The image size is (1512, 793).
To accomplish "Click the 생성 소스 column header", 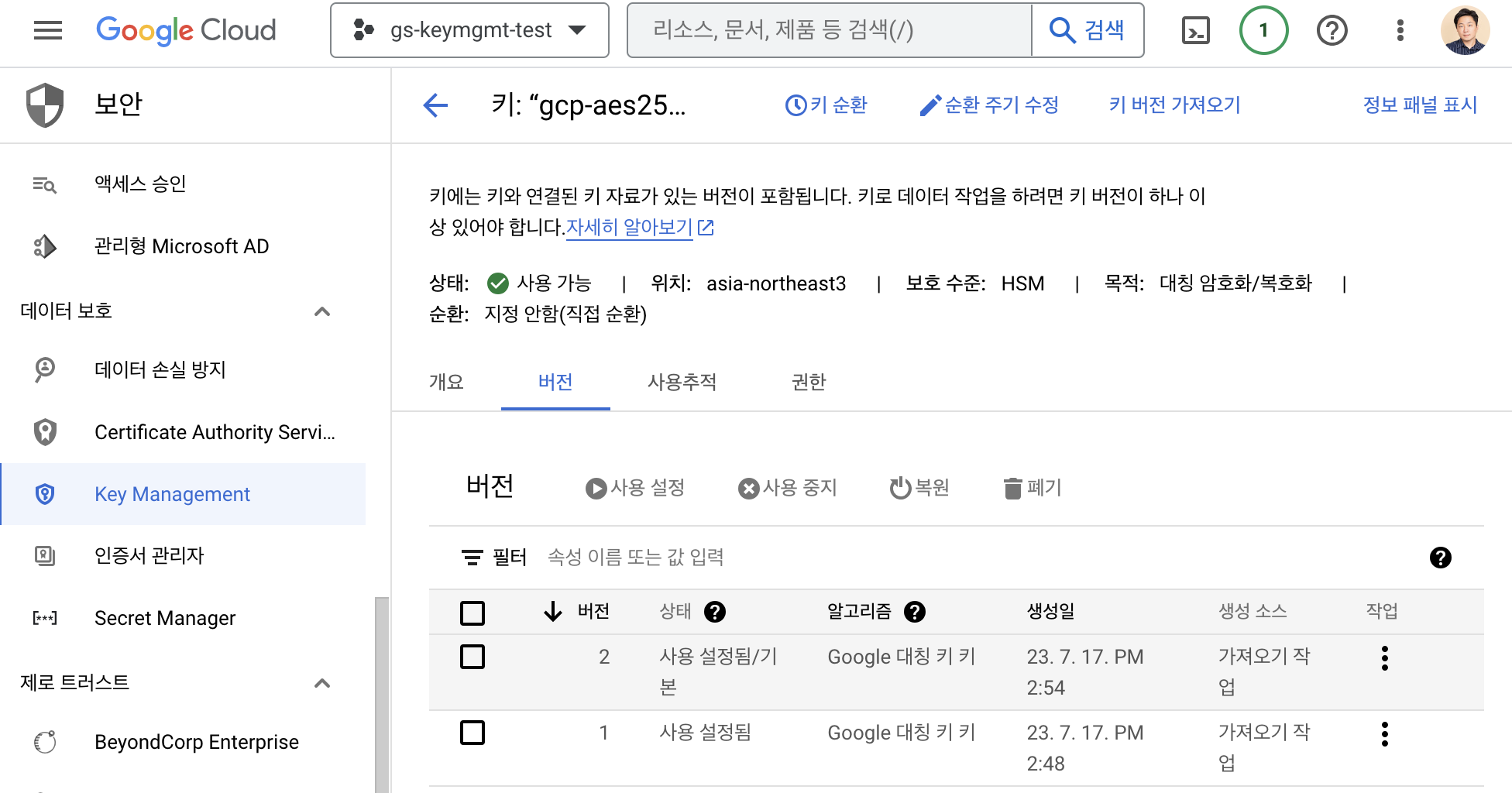I will tap(1253, 612).
